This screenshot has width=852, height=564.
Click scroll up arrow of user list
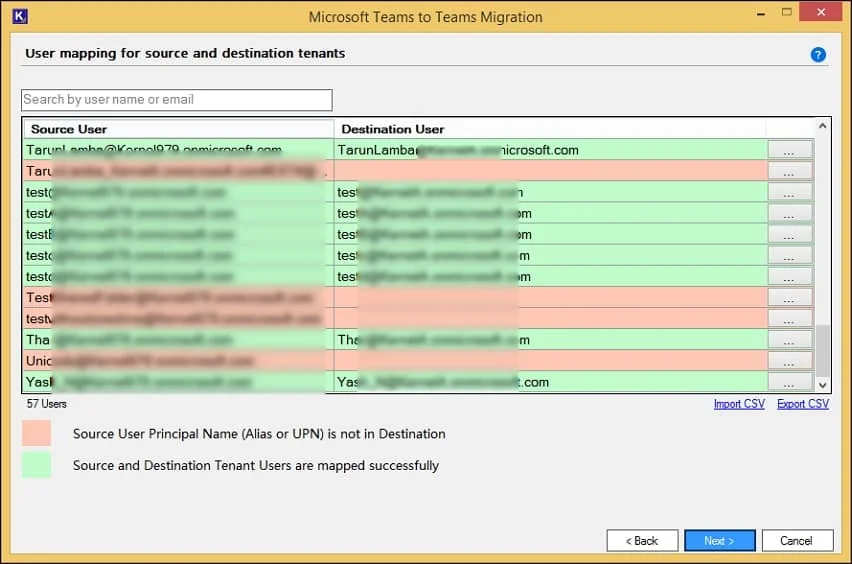[x=823, y=126]
